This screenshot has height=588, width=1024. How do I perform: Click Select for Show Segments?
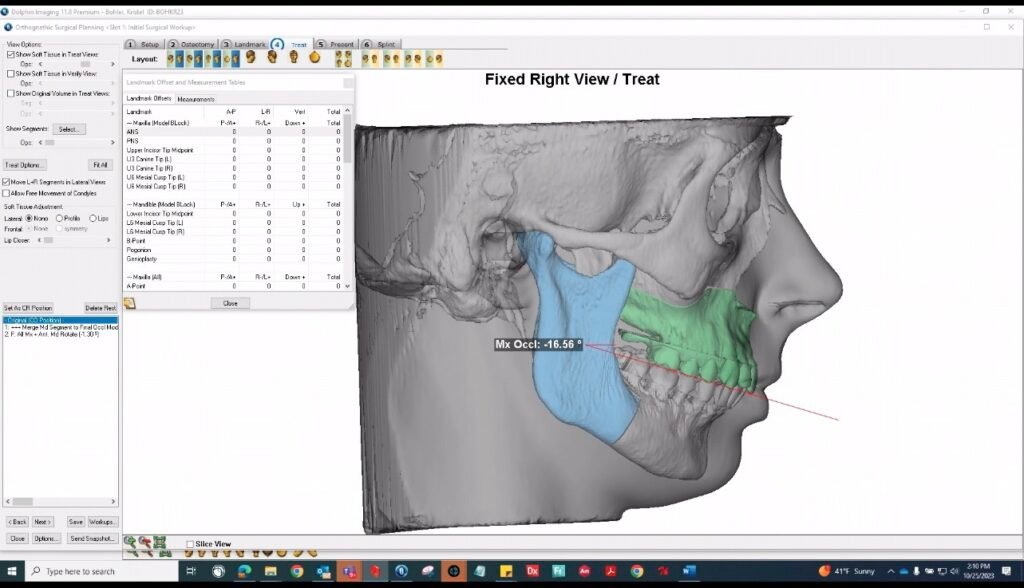pyautogui.click(x=70, y=129)
